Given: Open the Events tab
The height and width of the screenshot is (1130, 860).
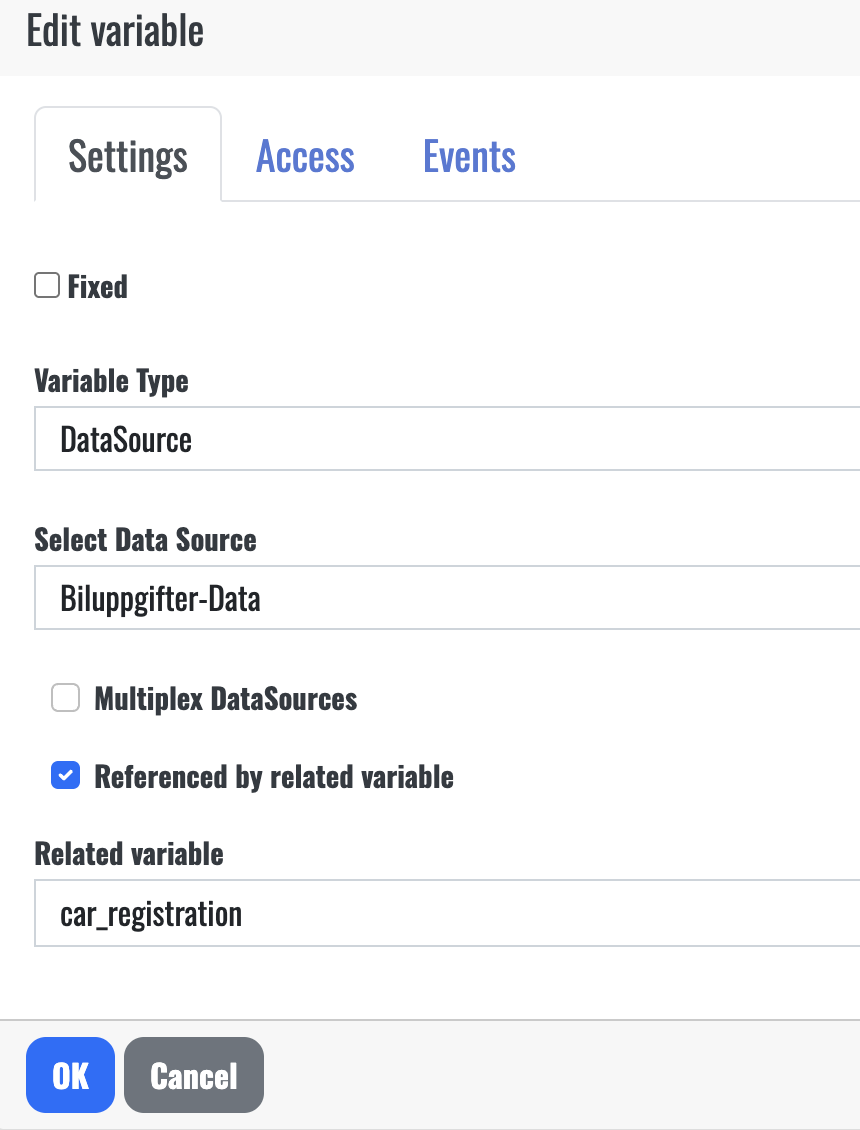Looking at the screenshot, I should pyautogui.click(x=469, y=157).
